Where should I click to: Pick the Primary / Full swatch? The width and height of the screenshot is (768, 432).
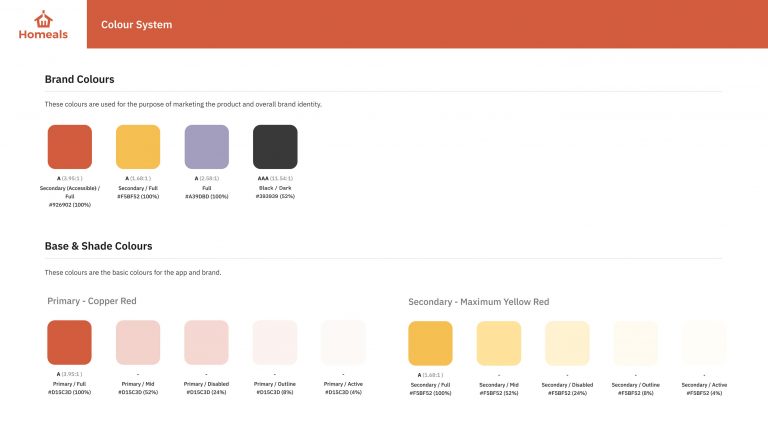[70, 342]
